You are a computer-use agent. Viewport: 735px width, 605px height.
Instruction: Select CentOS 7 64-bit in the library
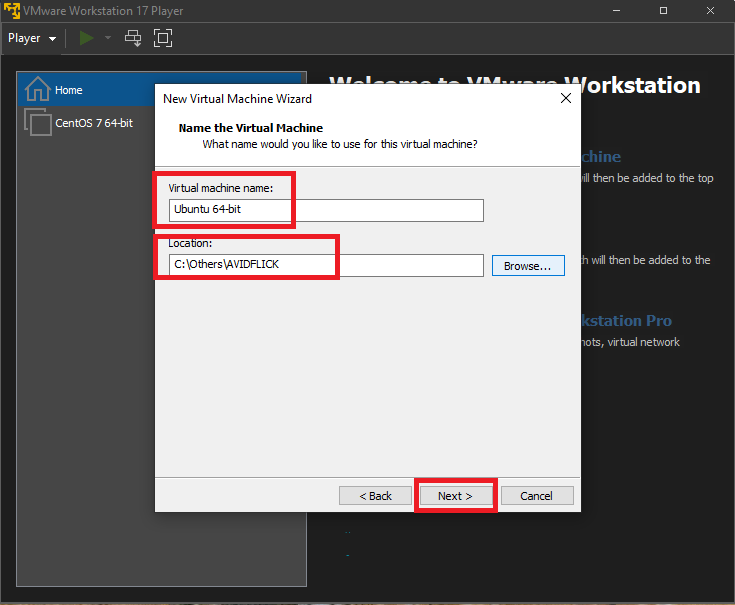(x=93, y=123)
